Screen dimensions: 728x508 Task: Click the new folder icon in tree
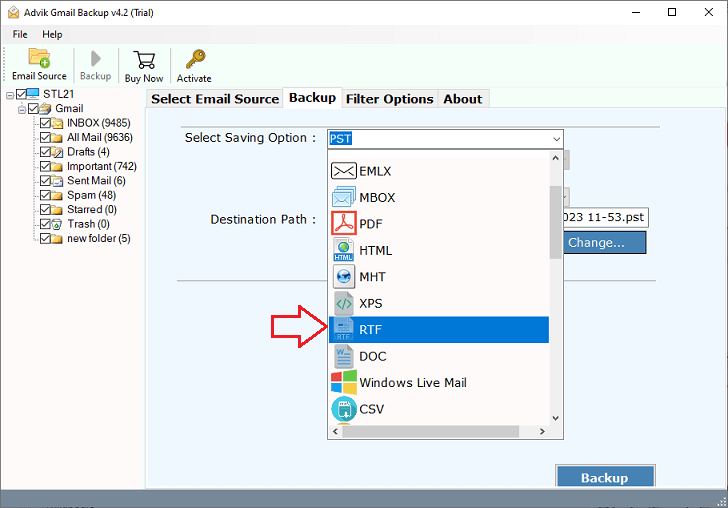pyautogui.click(x=57, y=239)
